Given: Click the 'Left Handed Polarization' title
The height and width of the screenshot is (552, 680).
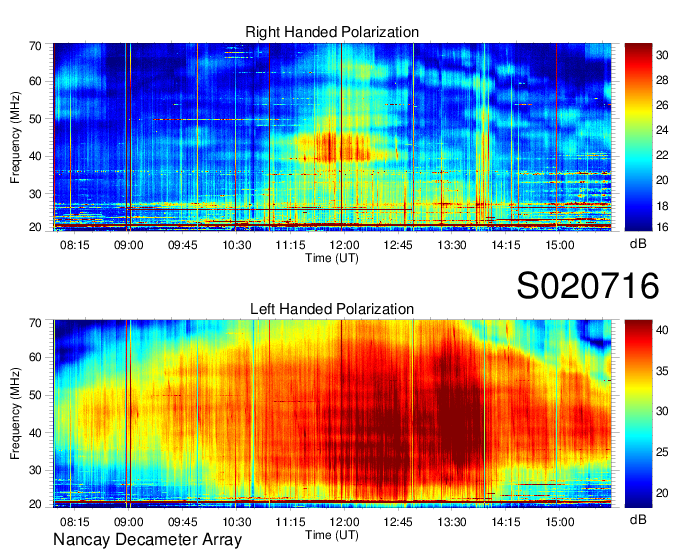Looking at the screenshot, I should click(332, 309).
